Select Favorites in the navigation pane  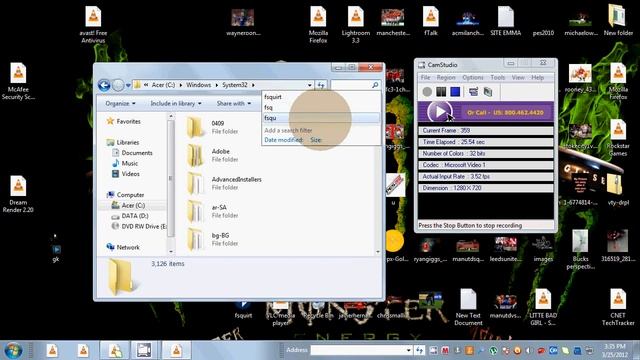pos(128,121)
